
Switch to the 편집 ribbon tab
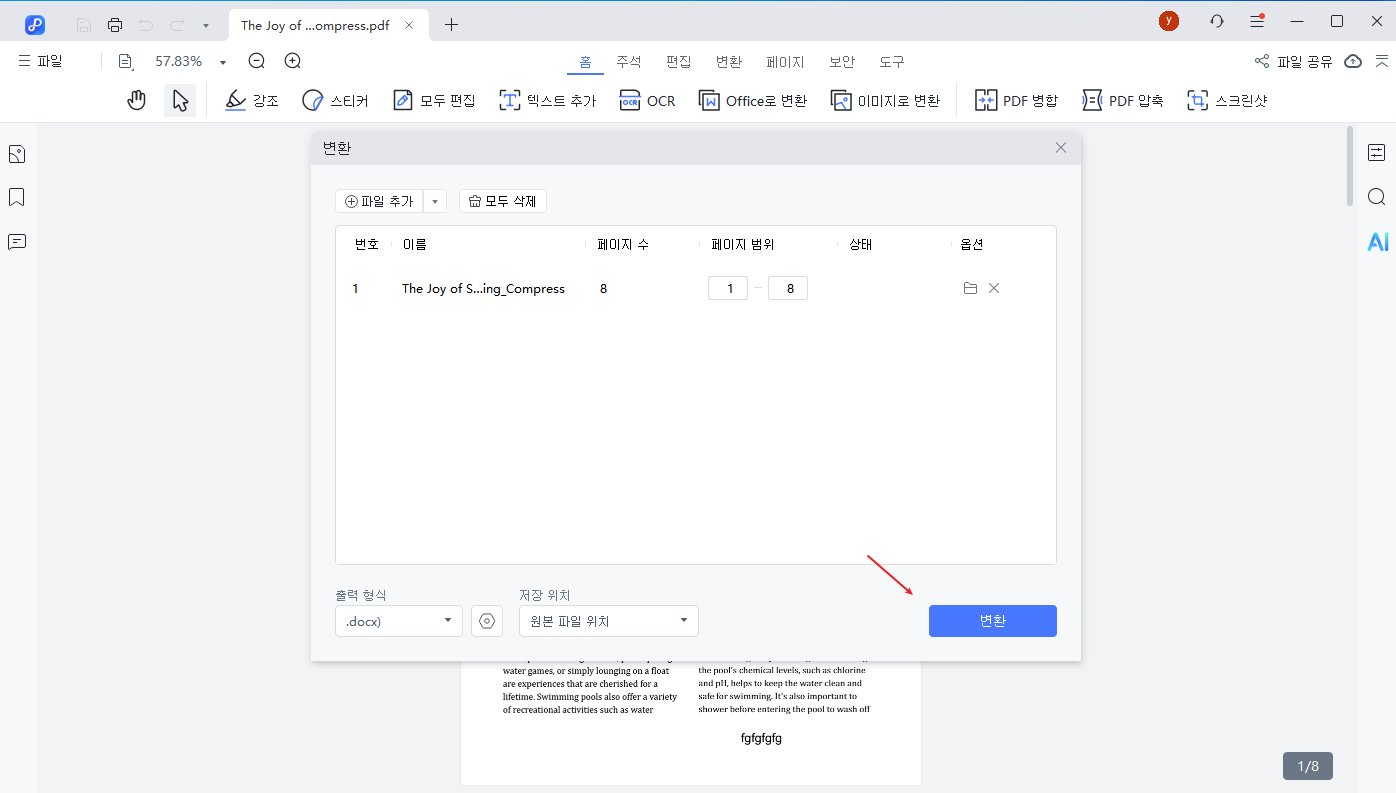[678, 61]
